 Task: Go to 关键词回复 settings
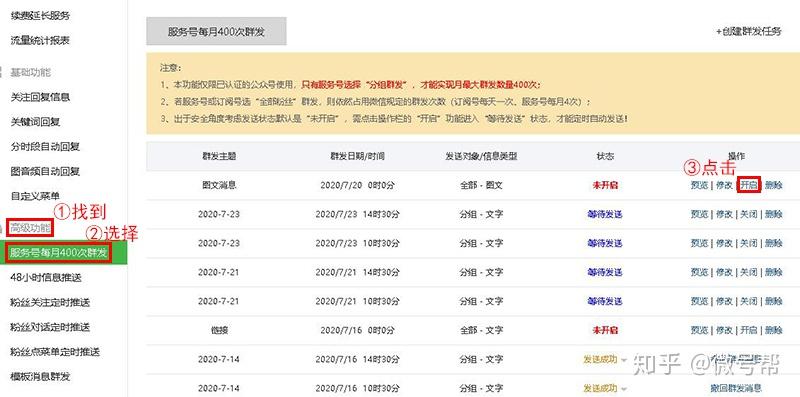[36, 122]
